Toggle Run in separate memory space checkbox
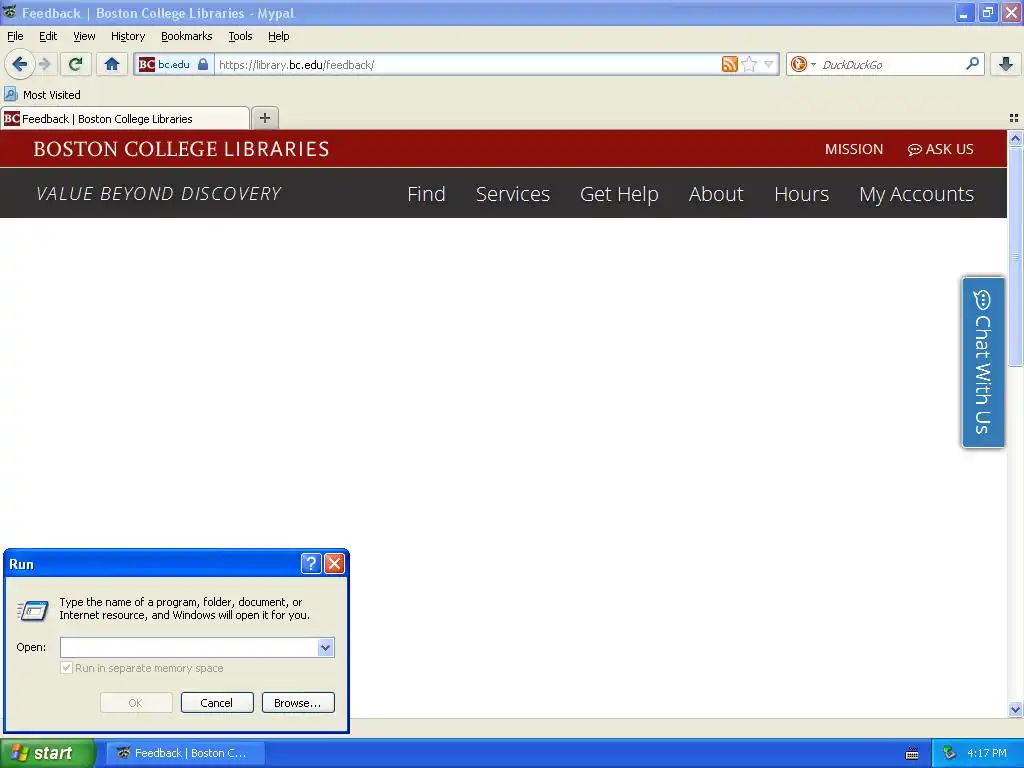Viewport: 1024px width, 768px height. (x=66, y=667)
